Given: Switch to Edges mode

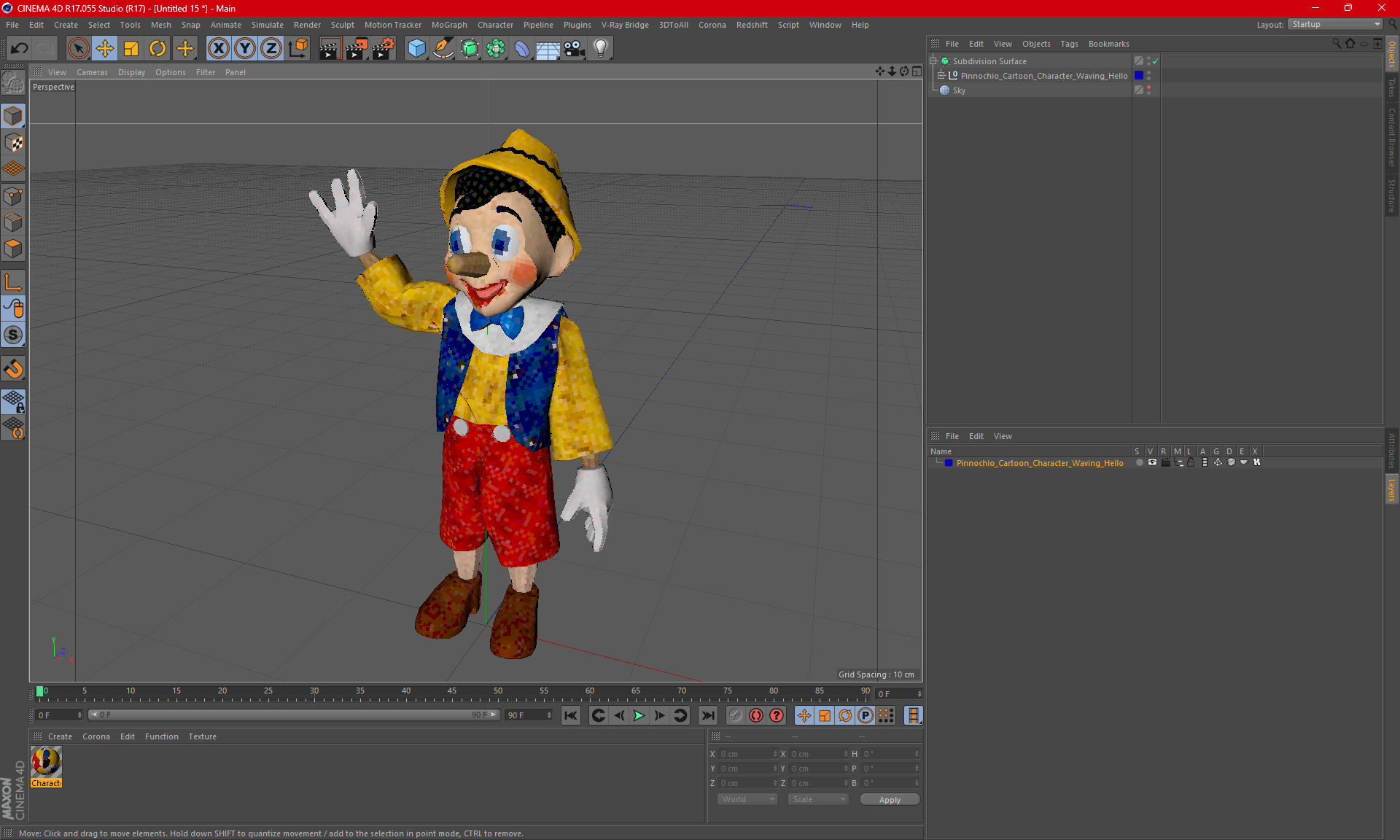Looking at the screenshot, I should click(13, 222).
